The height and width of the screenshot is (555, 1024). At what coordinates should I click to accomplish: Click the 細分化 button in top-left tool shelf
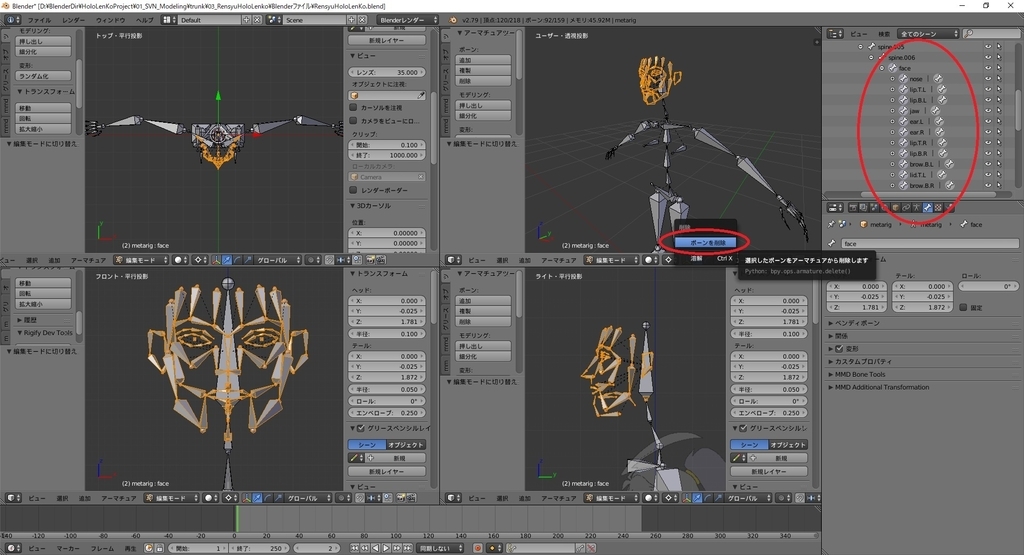[x=43, y=52]
